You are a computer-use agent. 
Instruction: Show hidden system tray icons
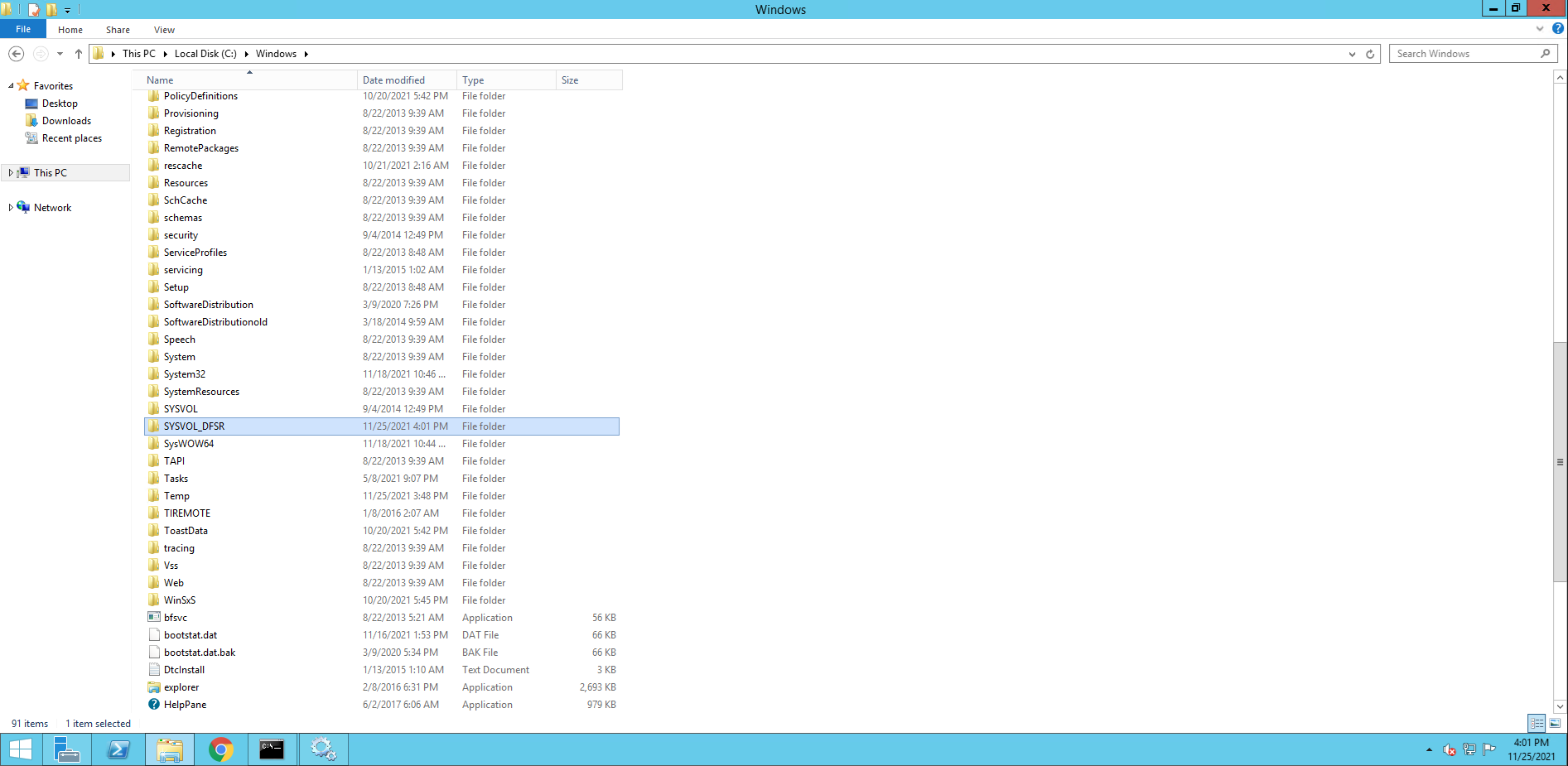coord(1429,749)
